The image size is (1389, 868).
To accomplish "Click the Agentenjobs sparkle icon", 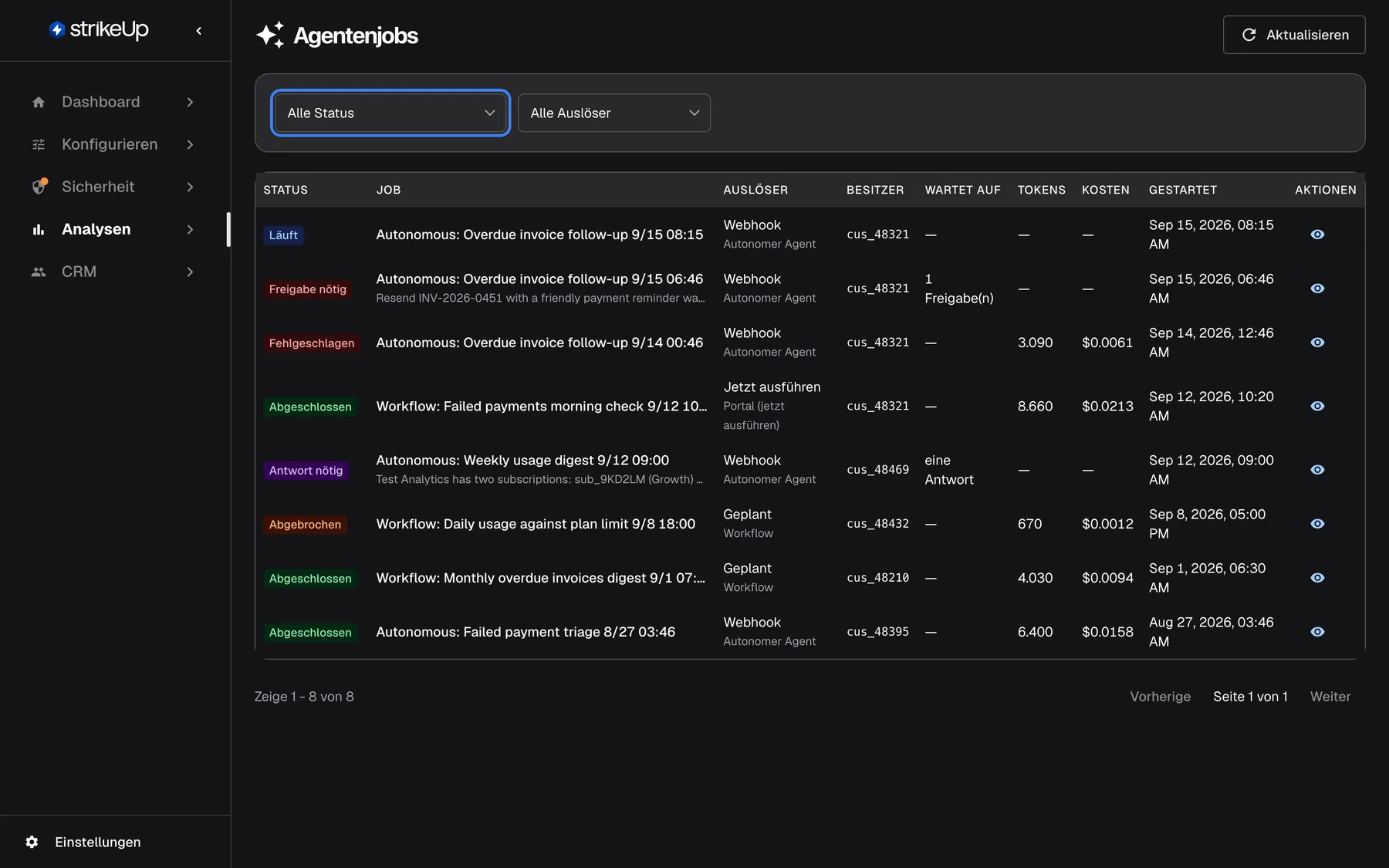I will [x=270, y=35].
